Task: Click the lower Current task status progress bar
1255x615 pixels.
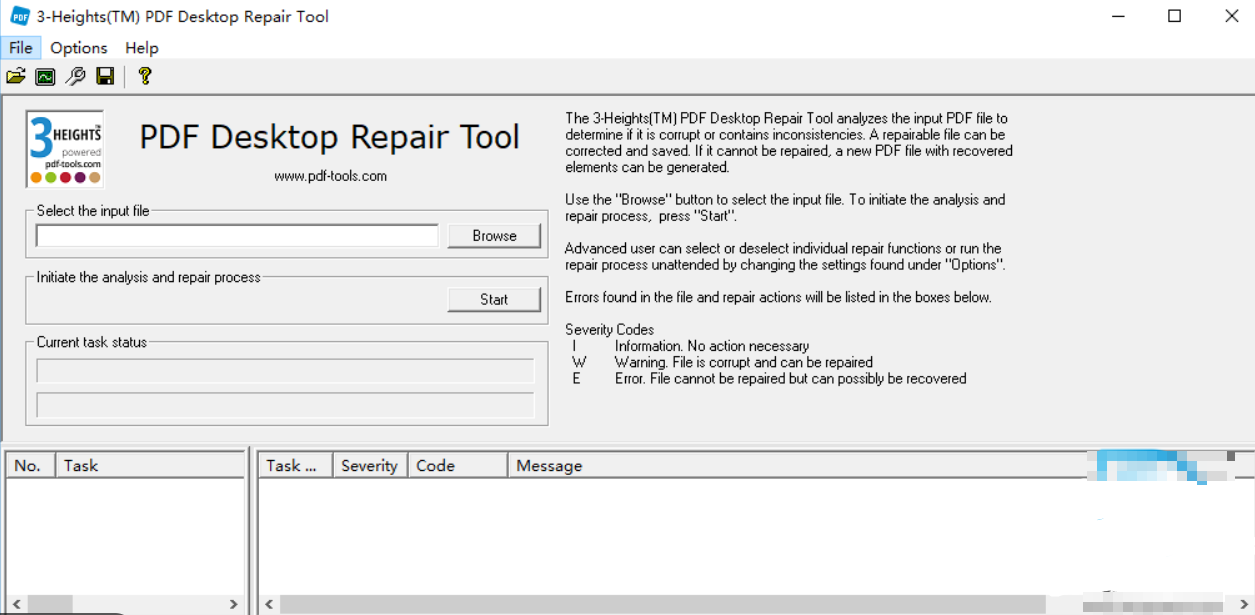Action: click(285, 405)
